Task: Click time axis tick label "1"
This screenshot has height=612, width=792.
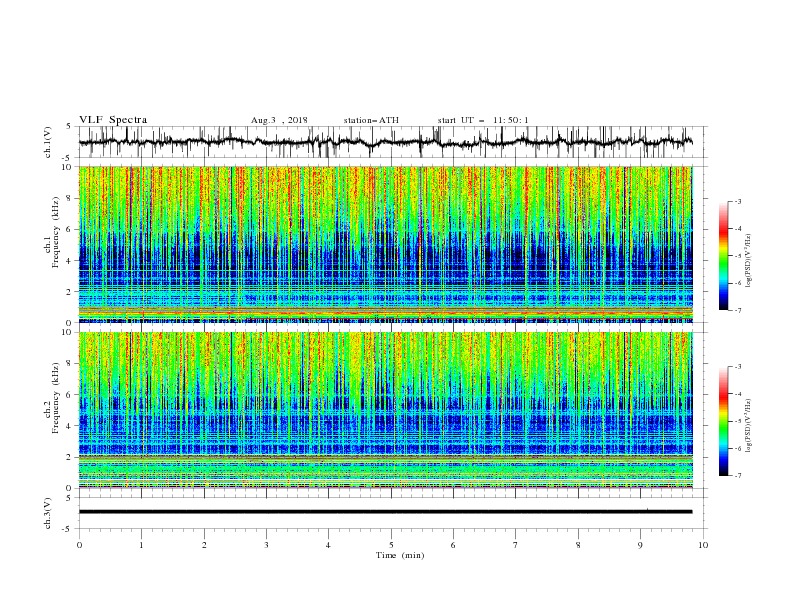Action: (141, 545)
